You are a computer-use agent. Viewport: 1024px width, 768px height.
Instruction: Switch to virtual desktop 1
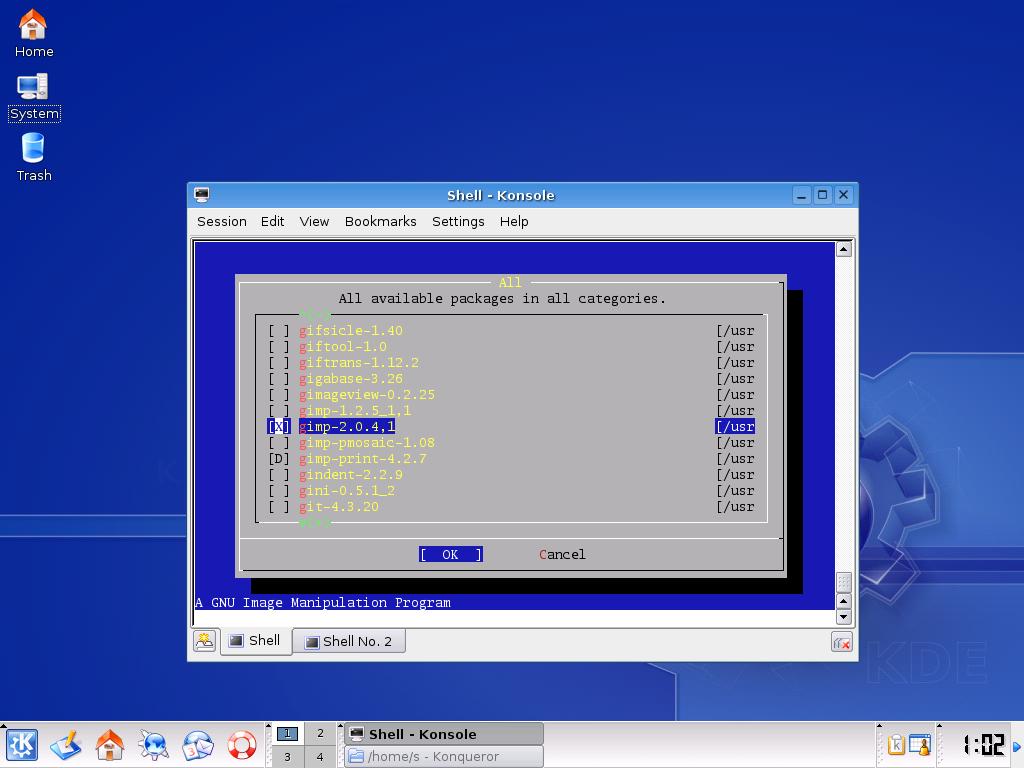287,733
